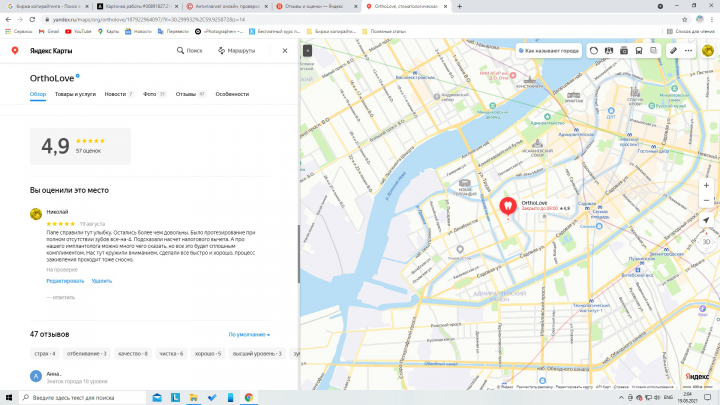Image resolution: width=720 pixels, height=405 pixels.
Task: Filter reviews by 'чистка · 6' tag
Action: click(x=171, y=354)
